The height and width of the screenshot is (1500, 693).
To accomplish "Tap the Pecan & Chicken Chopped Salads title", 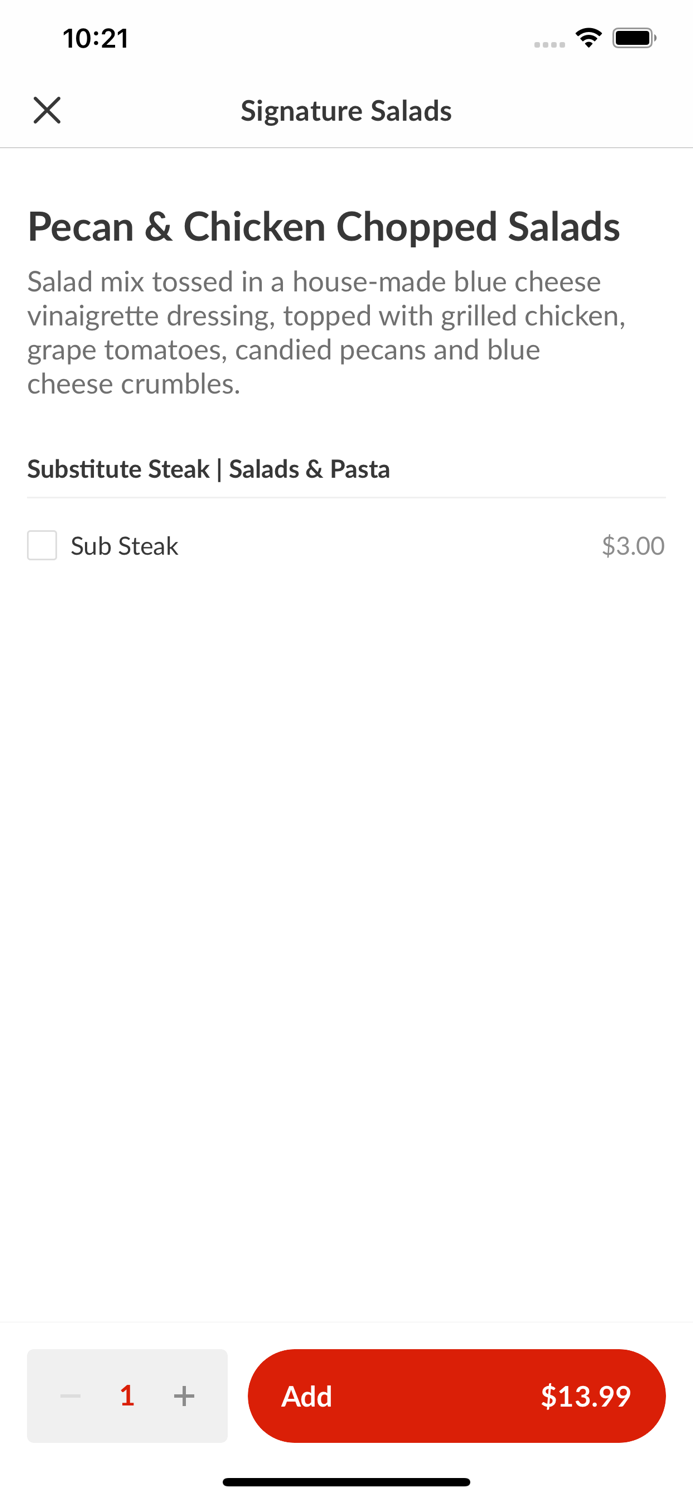I will coord(324,227).
